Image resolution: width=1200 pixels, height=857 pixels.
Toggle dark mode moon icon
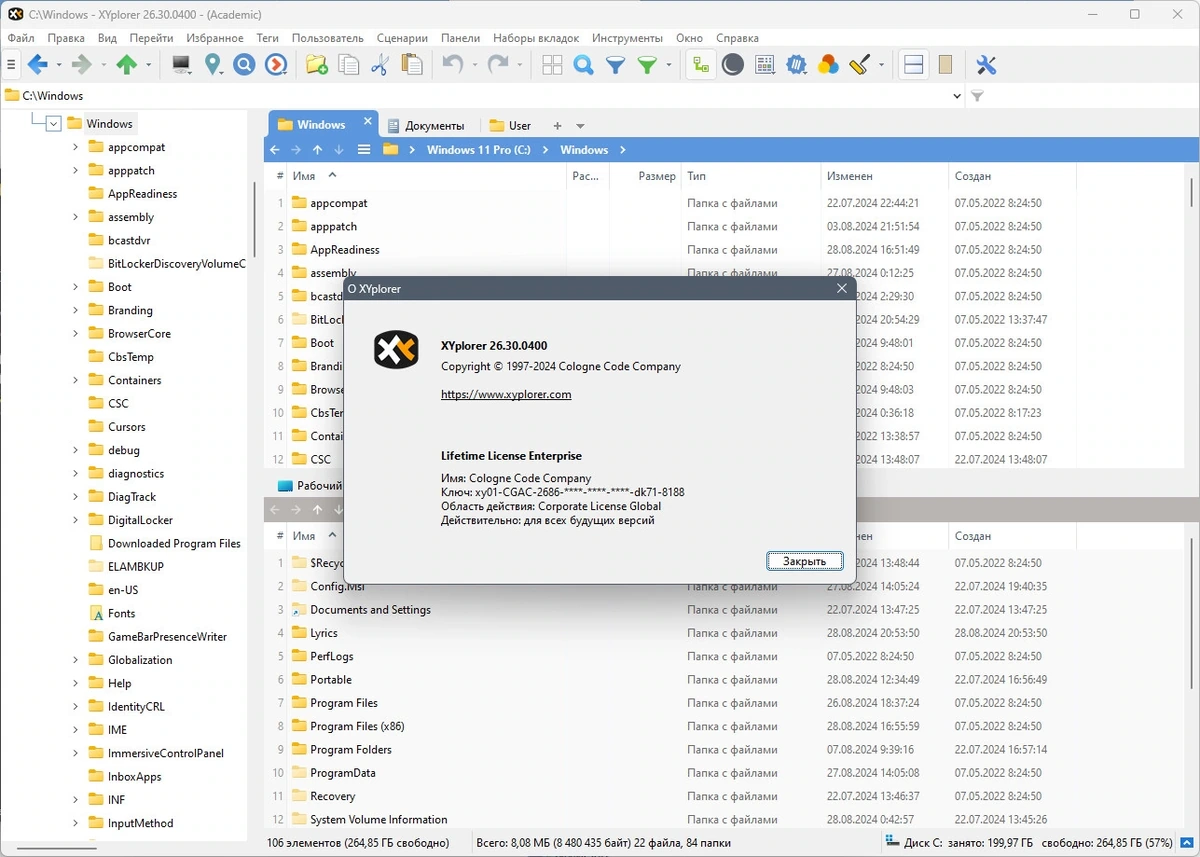pos(733,65)
